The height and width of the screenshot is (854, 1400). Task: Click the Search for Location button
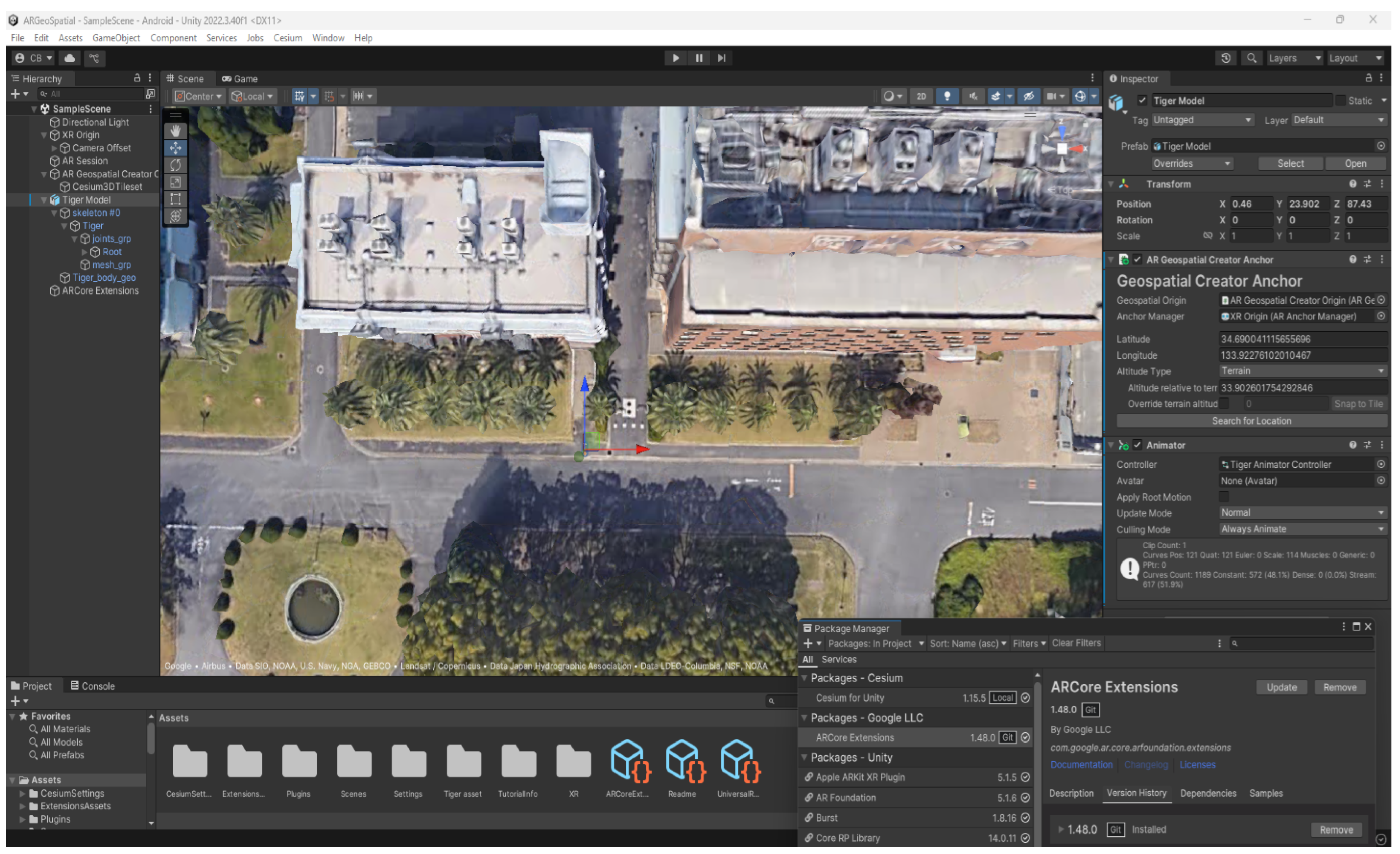[x=1251, y=421]
